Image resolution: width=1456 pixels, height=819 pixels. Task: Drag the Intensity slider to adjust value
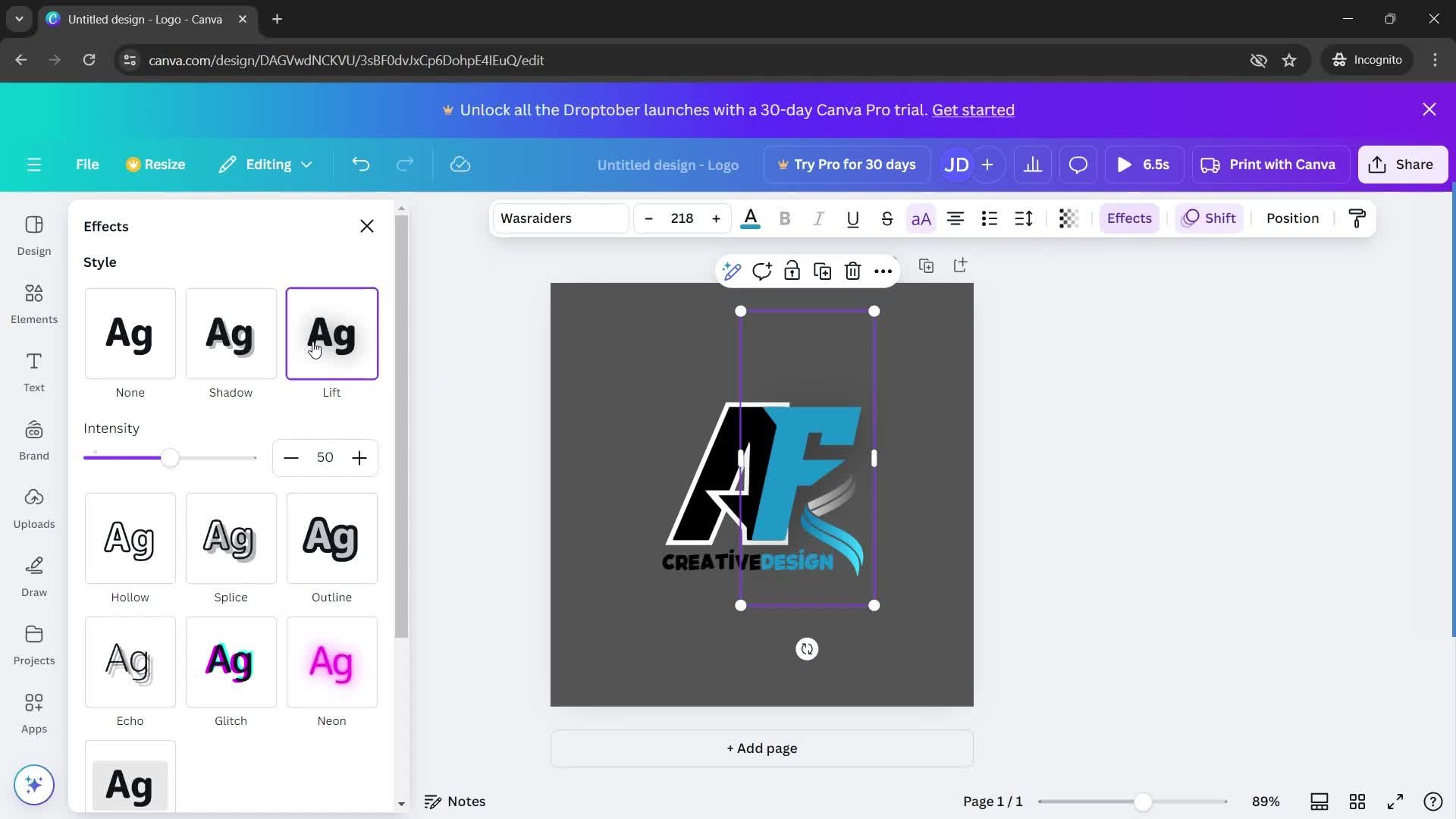tap(170, 458)
